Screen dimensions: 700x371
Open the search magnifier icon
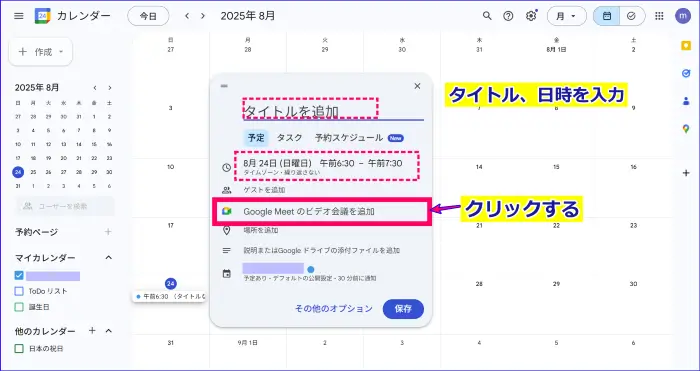pos(487,16)
